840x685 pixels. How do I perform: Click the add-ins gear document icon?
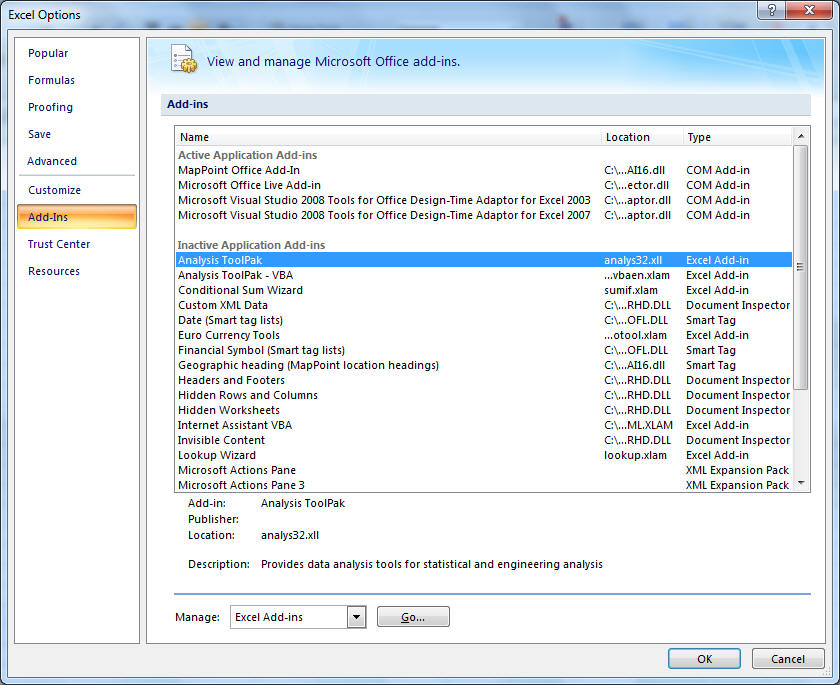click(x=184, y=59)
